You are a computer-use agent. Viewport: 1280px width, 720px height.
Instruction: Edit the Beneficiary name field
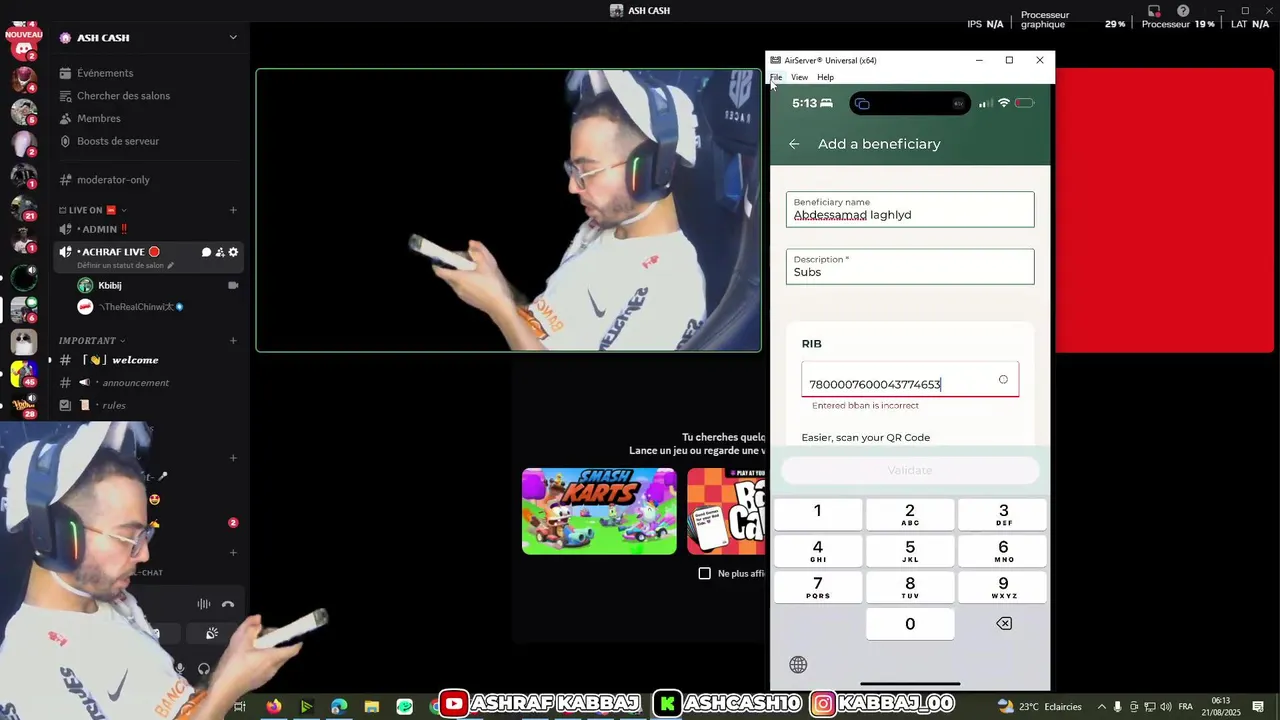(910, 209)
